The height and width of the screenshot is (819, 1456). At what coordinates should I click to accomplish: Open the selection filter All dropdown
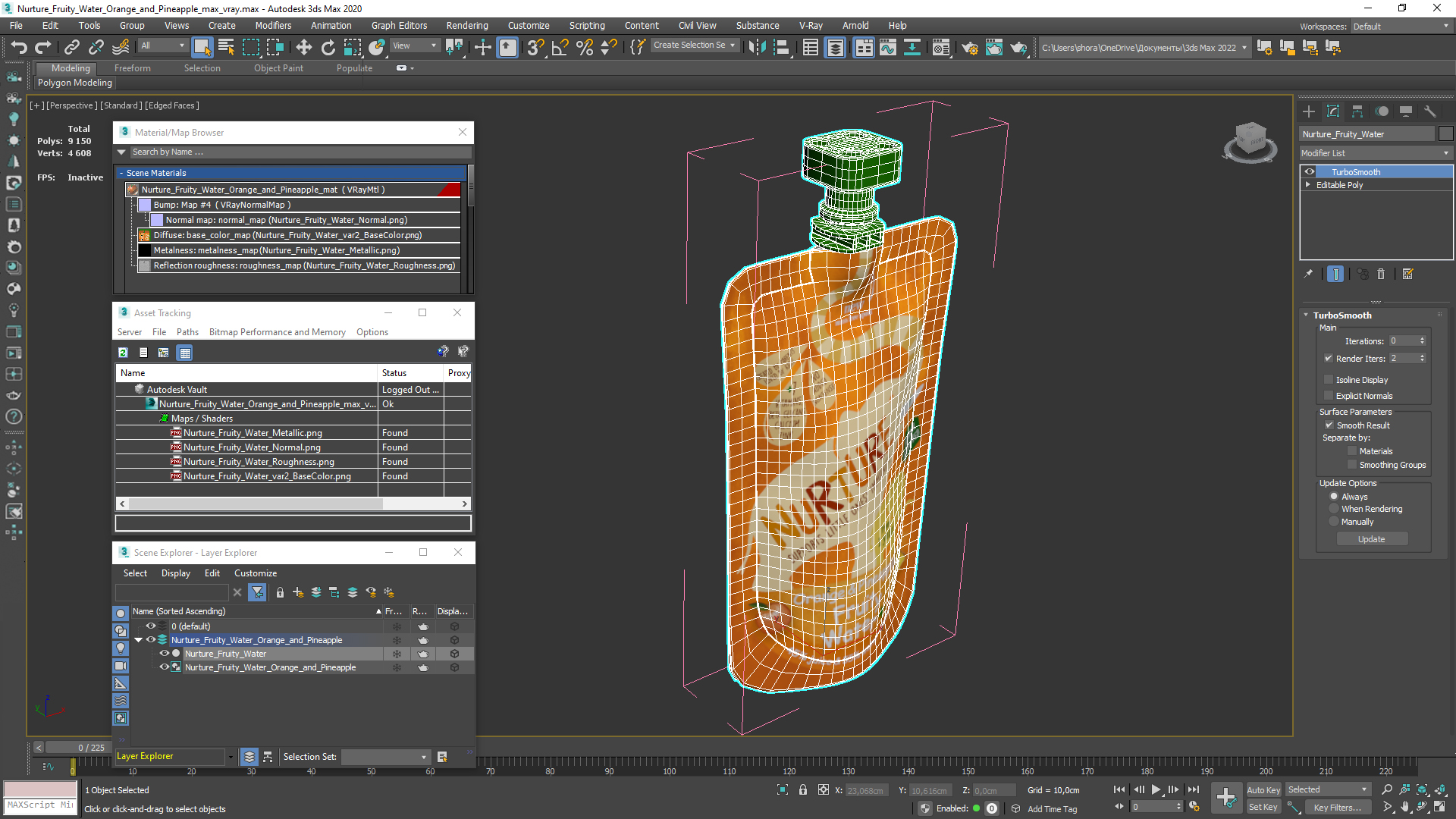point(163,45)
